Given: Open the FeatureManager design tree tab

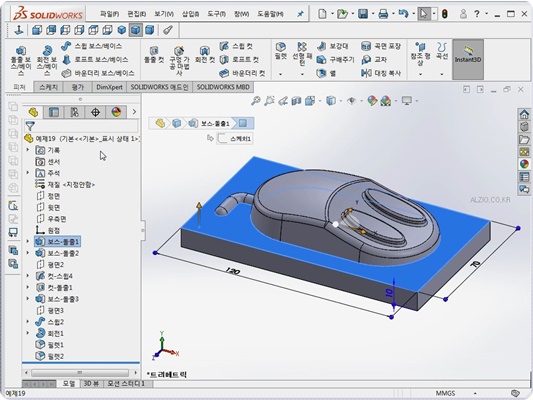Looking at the screenshot, I should (x=33, y=112).
